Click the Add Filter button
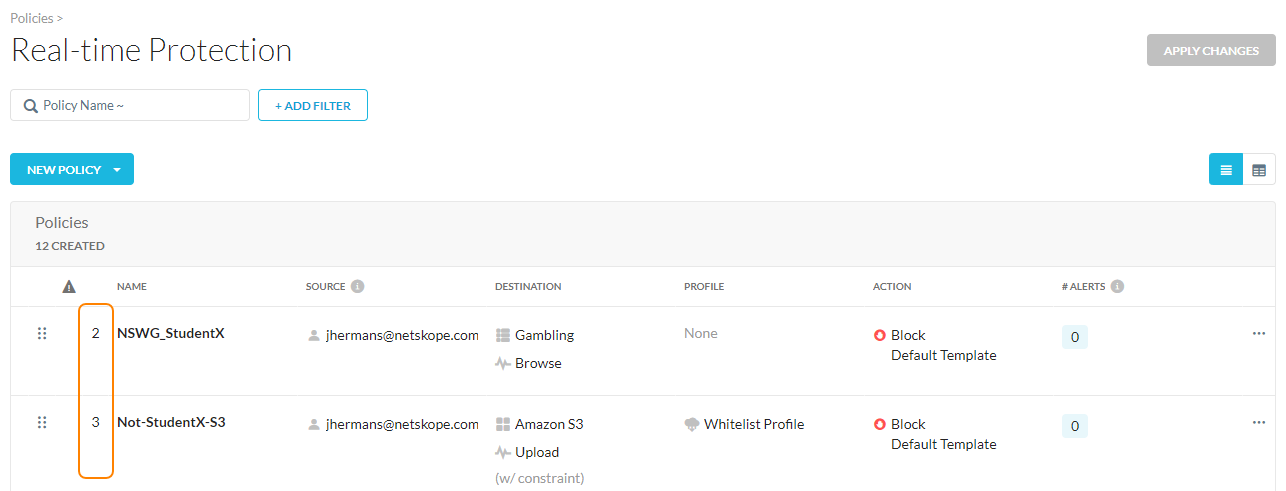 point(312,106)
